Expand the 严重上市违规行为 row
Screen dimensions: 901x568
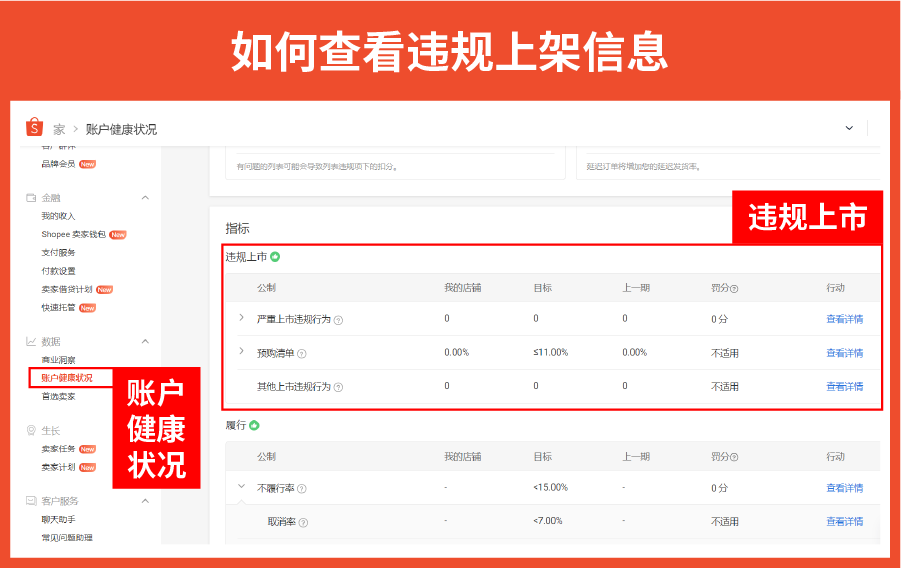[x=241, y=317]
